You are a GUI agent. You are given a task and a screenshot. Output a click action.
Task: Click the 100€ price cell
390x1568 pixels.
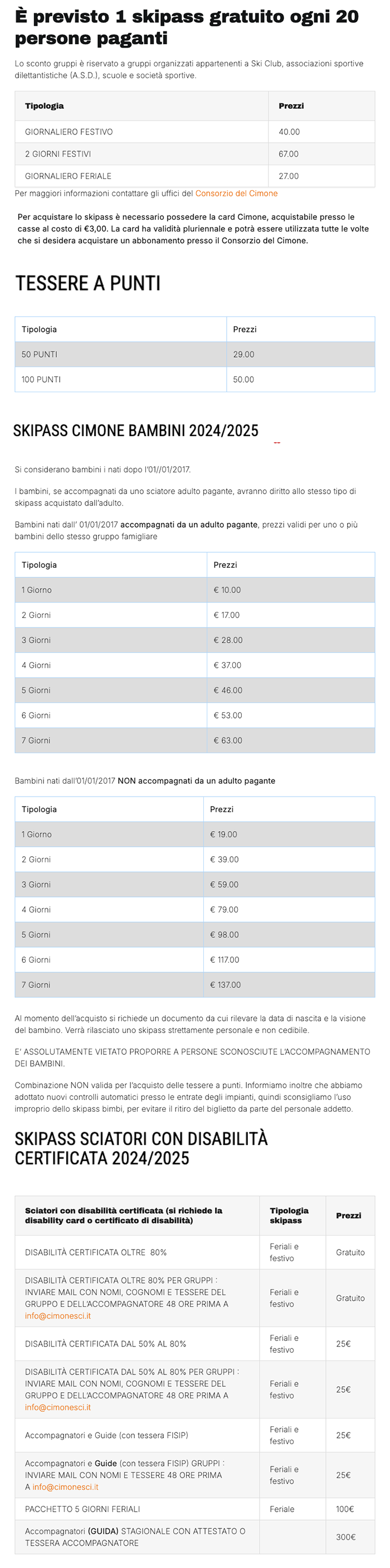(345, 1509)
